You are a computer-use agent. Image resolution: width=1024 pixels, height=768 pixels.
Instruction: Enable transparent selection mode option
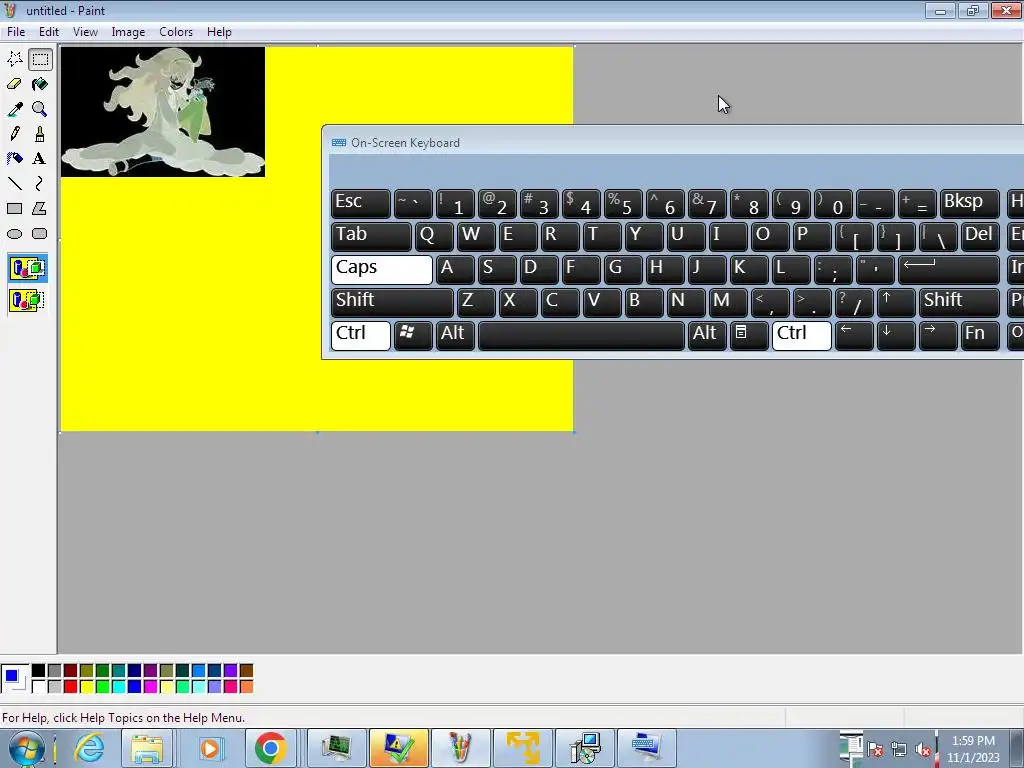[x=27, y=300]
